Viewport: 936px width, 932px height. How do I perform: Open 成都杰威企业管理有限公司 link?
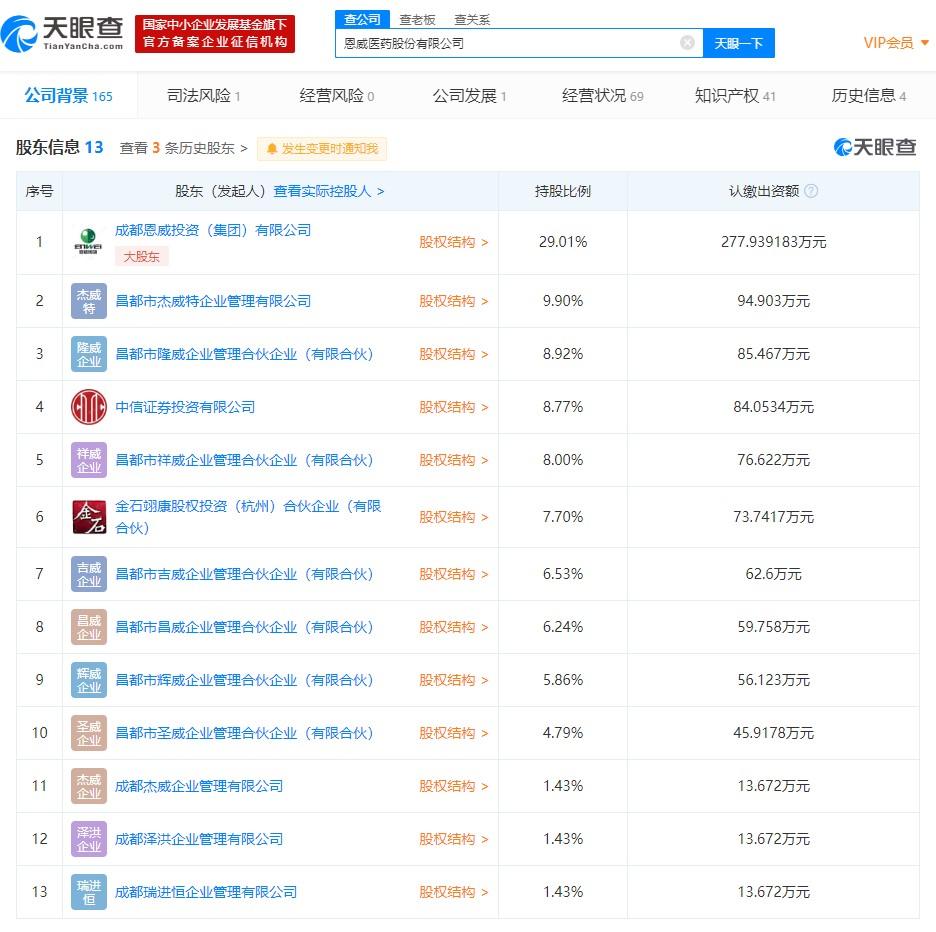(199, 786)
